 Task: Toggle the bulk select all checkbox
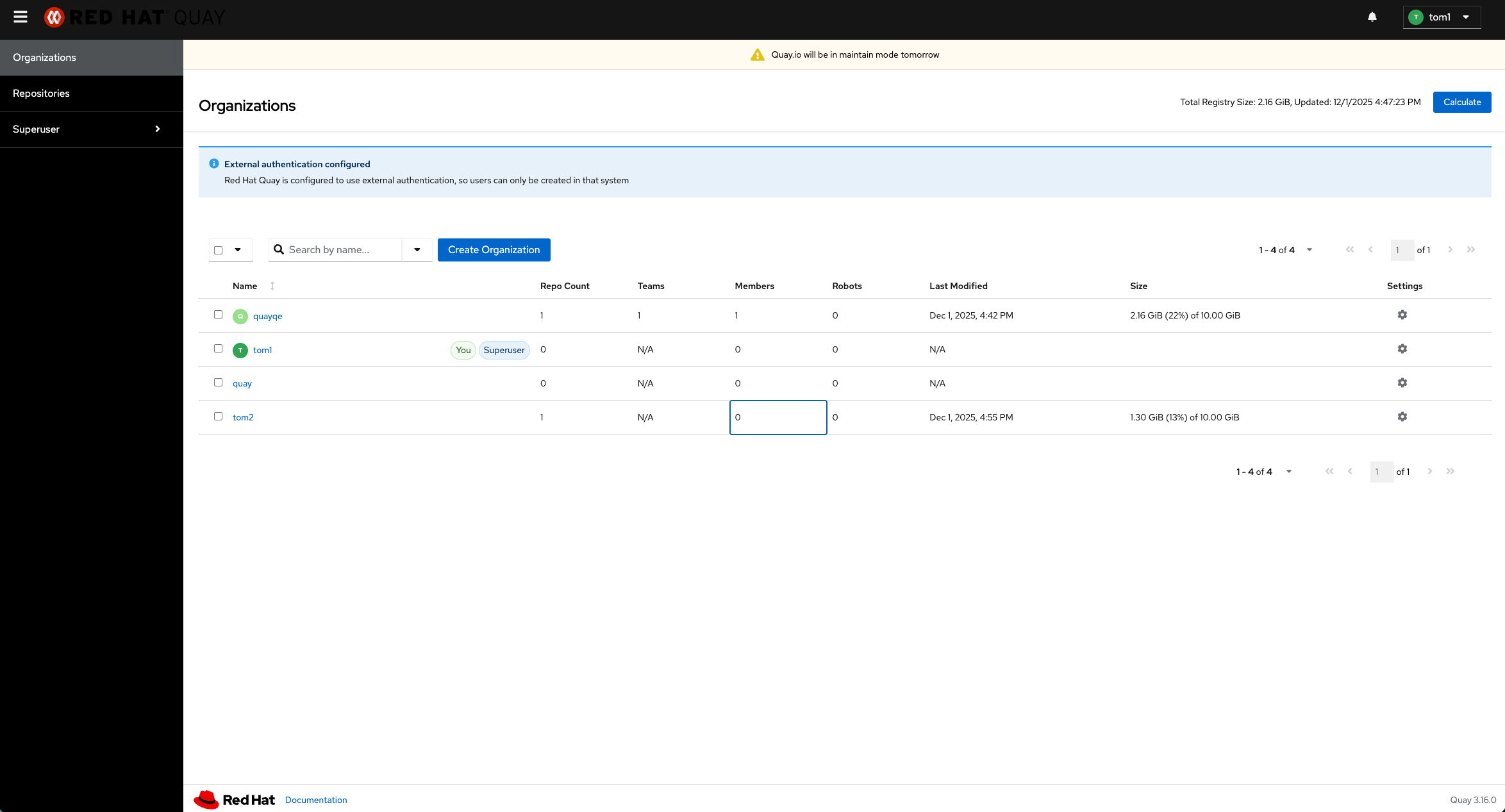point(219,250)
